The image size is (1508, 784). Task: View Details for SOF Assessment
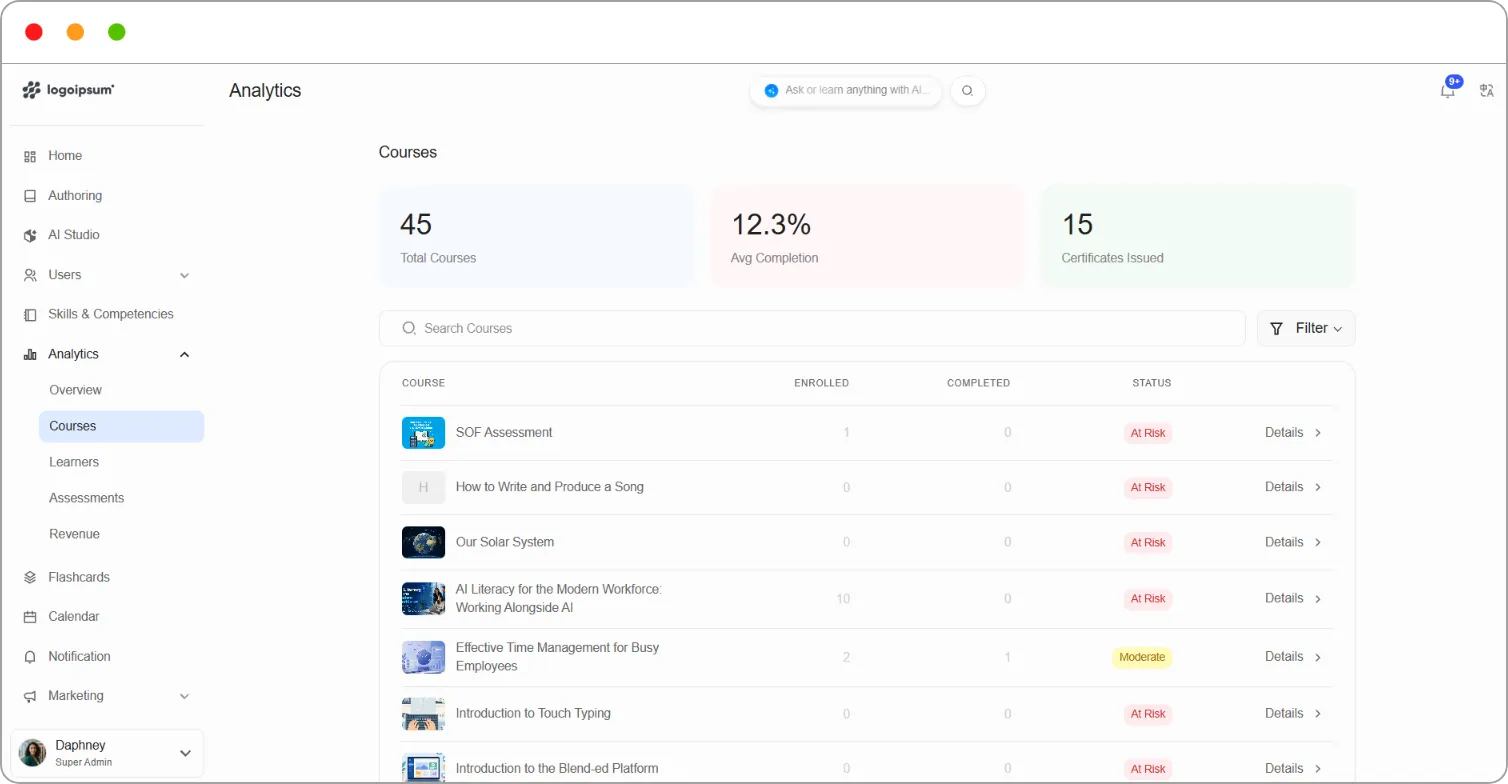click(x=1293, y=433)
